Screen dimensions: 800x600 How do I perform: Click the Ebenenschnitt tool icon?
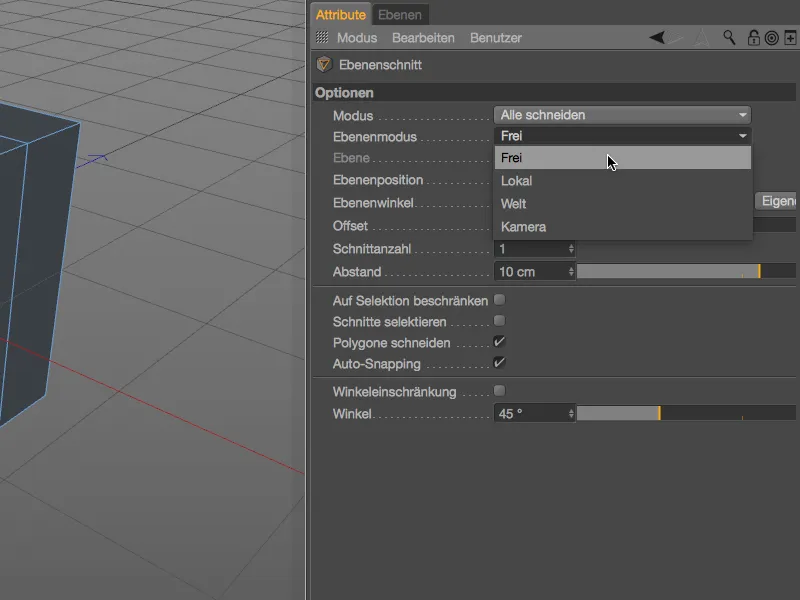323,65
